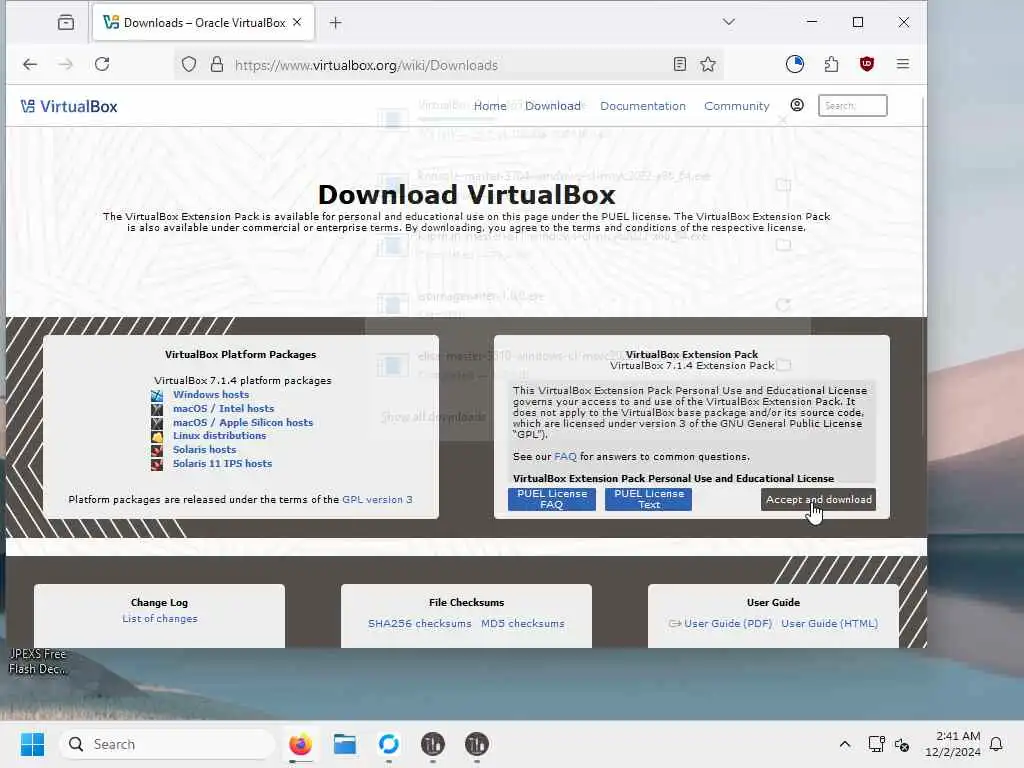Open the Community nav item

tap(737, 106)
